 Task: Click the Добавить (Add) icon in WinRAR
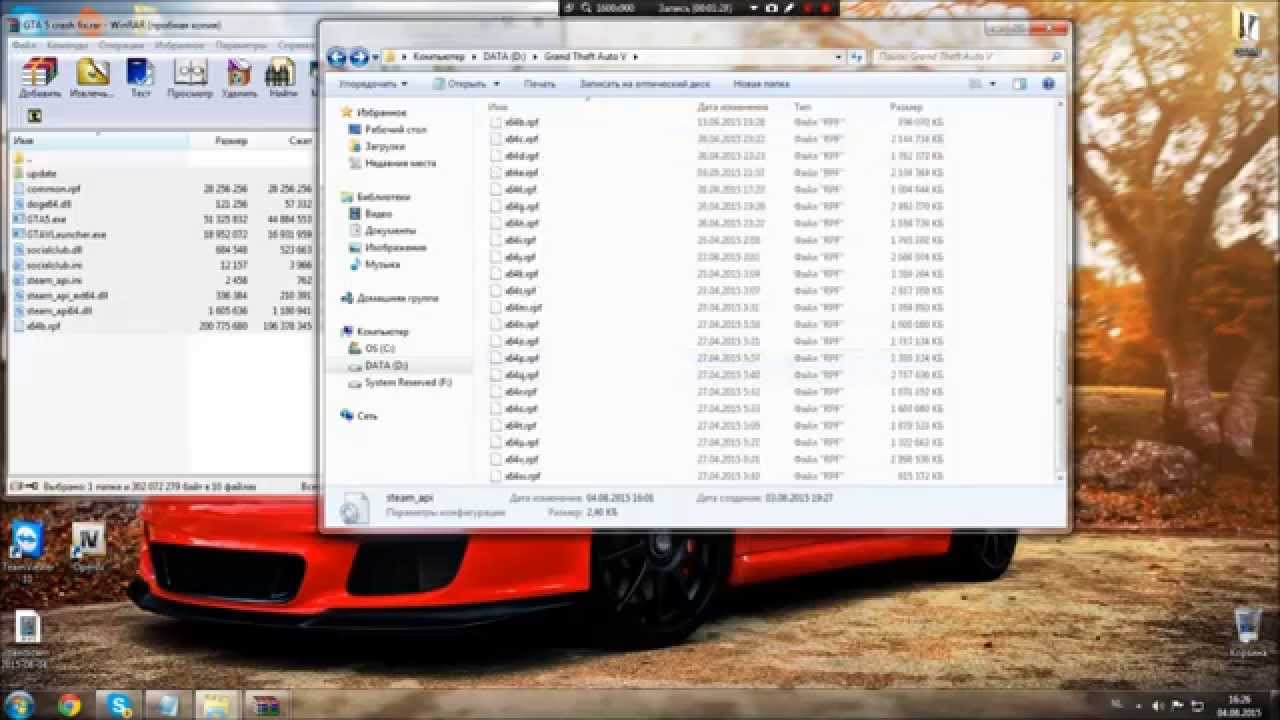40,78
